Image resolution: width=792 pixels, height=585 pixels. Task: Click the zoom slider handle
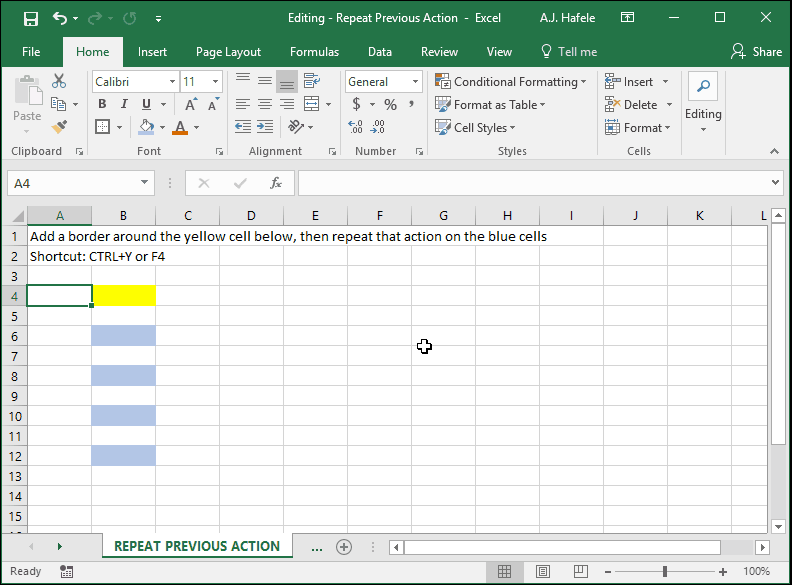[x=665, y=572]
